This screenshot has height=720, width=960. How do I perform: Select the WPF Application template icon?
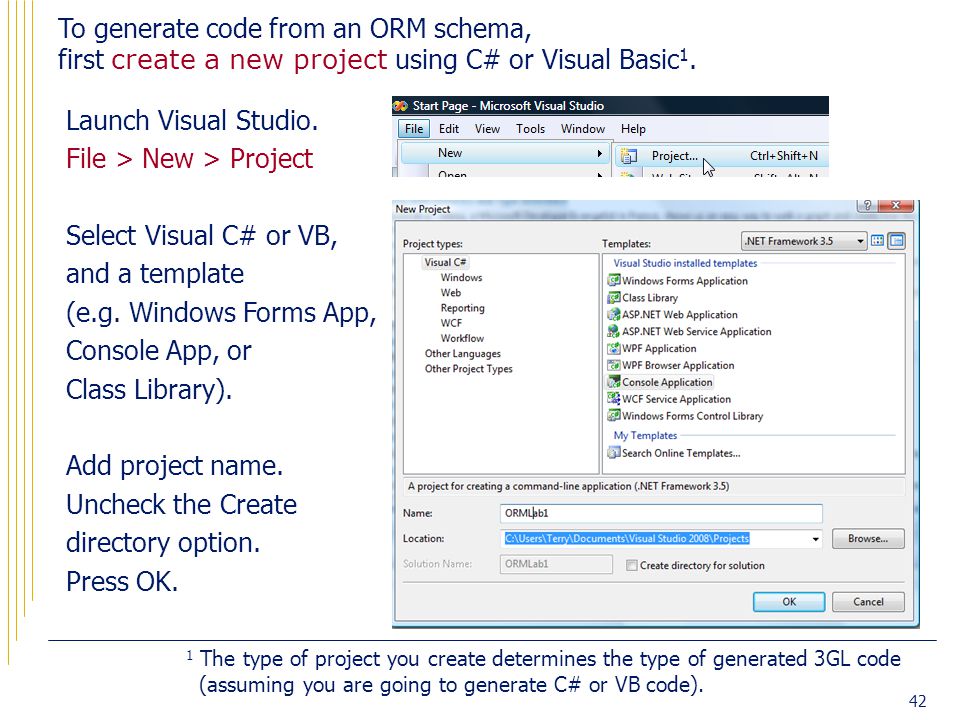tap(613, 348)
